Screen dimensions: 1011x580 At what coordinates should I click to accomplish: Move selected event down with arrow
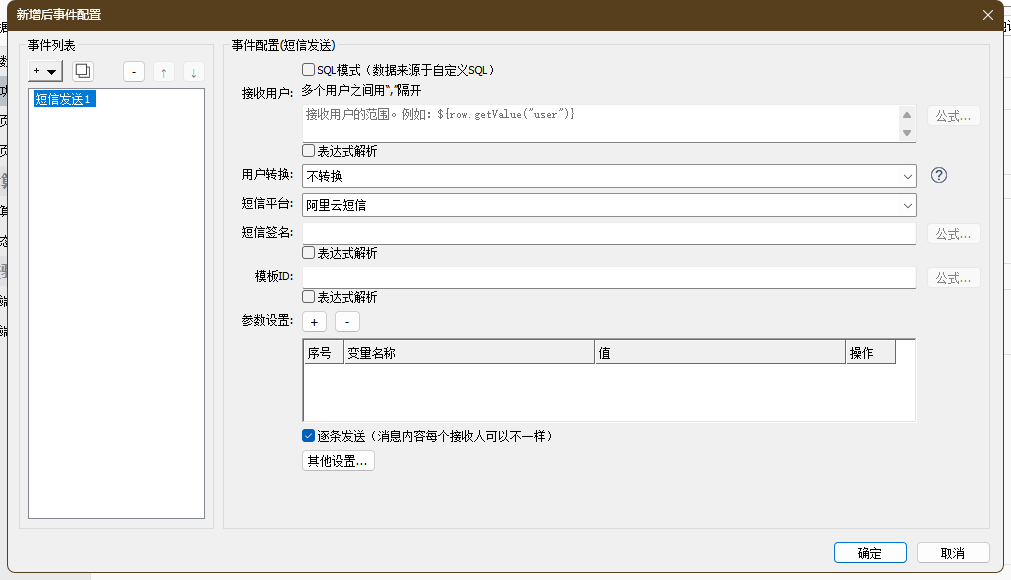coord(194,72)
